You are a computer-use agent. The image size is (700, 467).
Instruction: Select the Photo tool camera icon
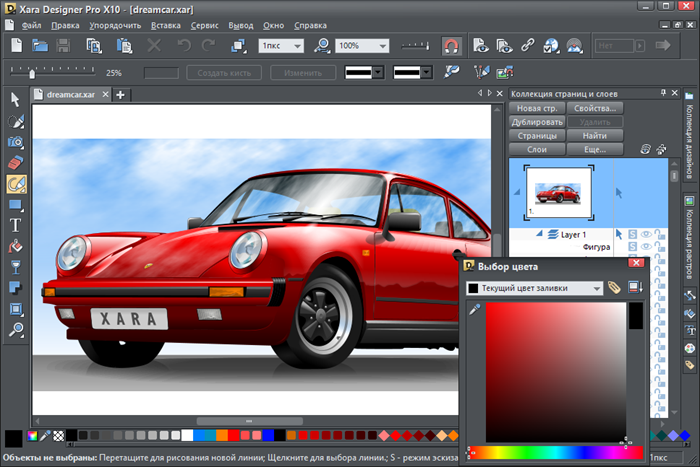[x=16, y=142]
